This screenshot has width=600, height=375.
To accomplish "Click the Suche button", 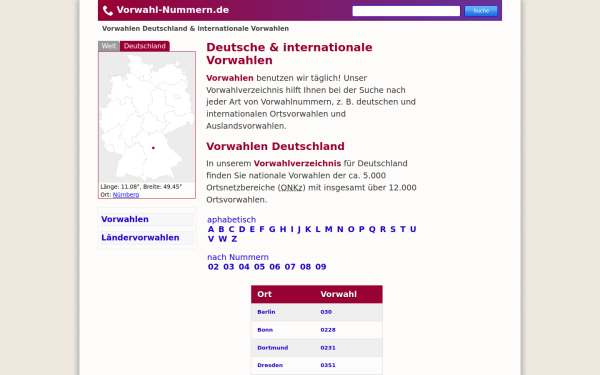I will pyautogui.click(x=481, y=11).
